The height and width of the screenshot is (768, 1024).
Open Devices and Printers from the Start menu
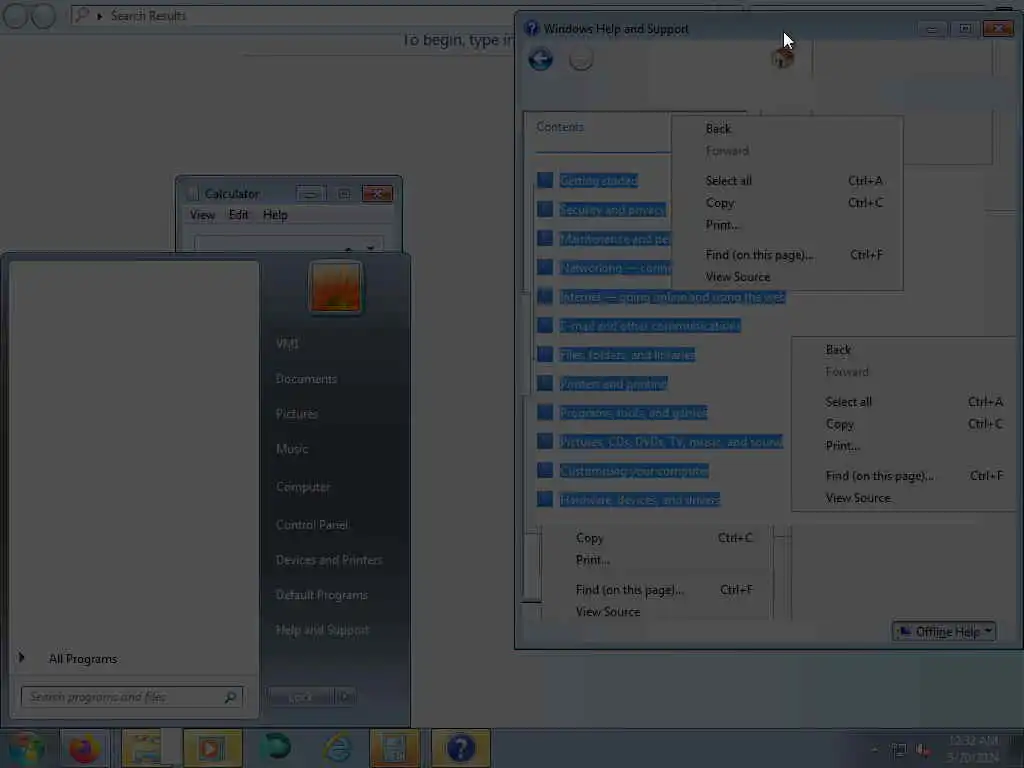pyautogui.click(x=329, y=560)
